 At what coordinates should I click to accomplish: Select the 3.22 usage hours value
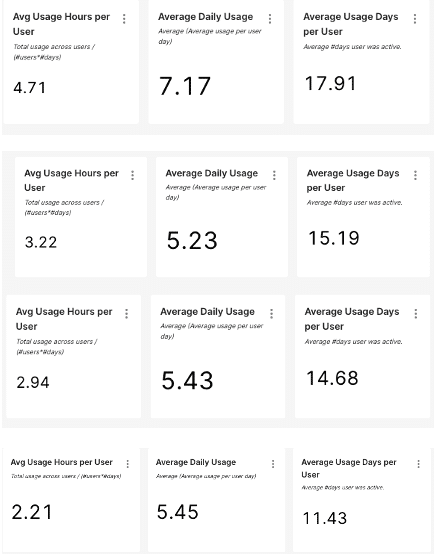(41, 243)
